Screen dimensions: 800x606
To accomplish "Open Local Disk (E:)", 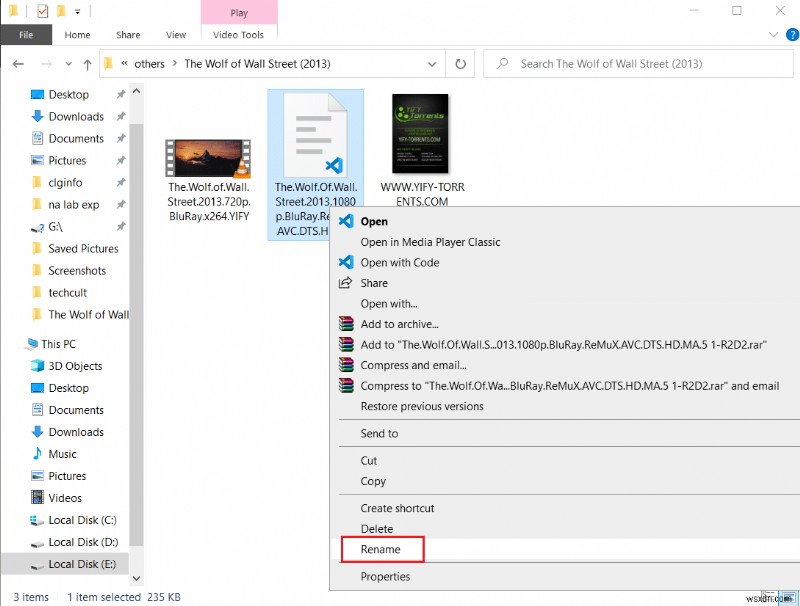I will coord(82,564).
